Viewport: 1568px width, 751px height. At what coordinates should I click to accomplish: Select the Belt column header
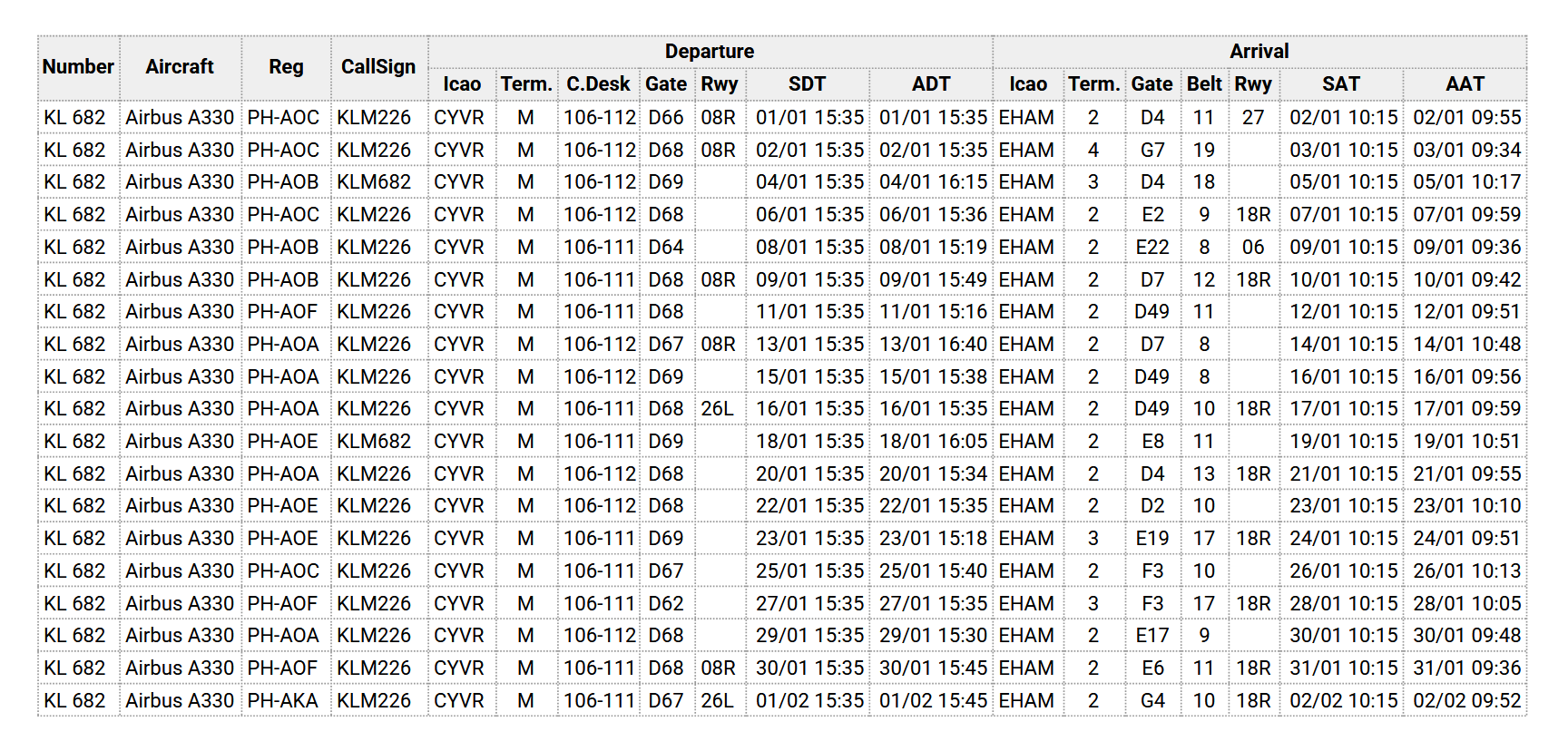(x=1204, y=84)
